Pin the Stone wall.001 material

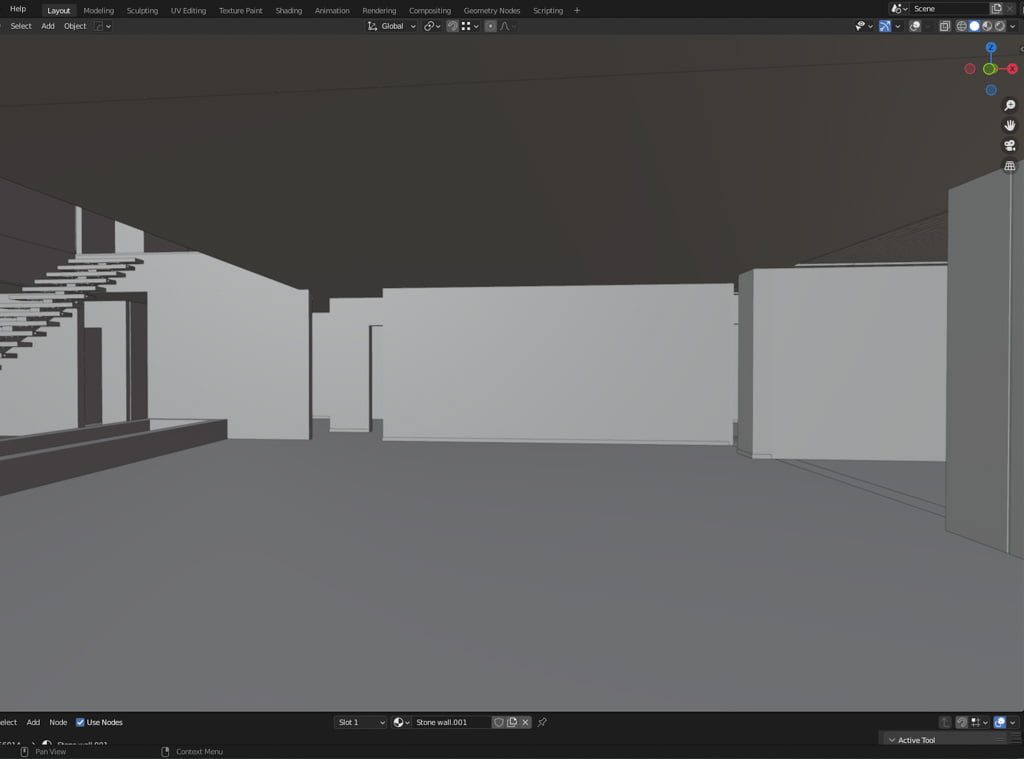[x=542, y=722]
